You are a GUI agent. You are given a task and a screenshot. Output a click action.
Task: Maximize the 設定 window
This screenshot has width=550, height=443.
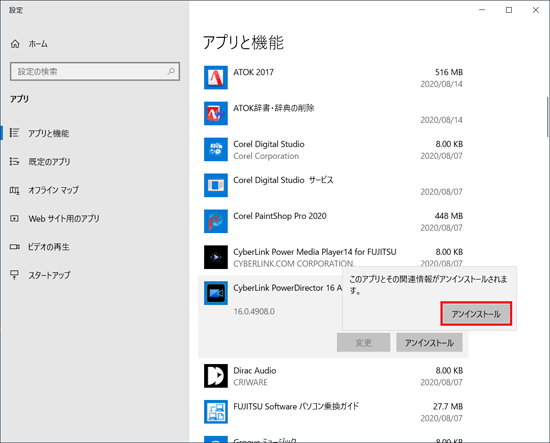[x=509, y=10]
